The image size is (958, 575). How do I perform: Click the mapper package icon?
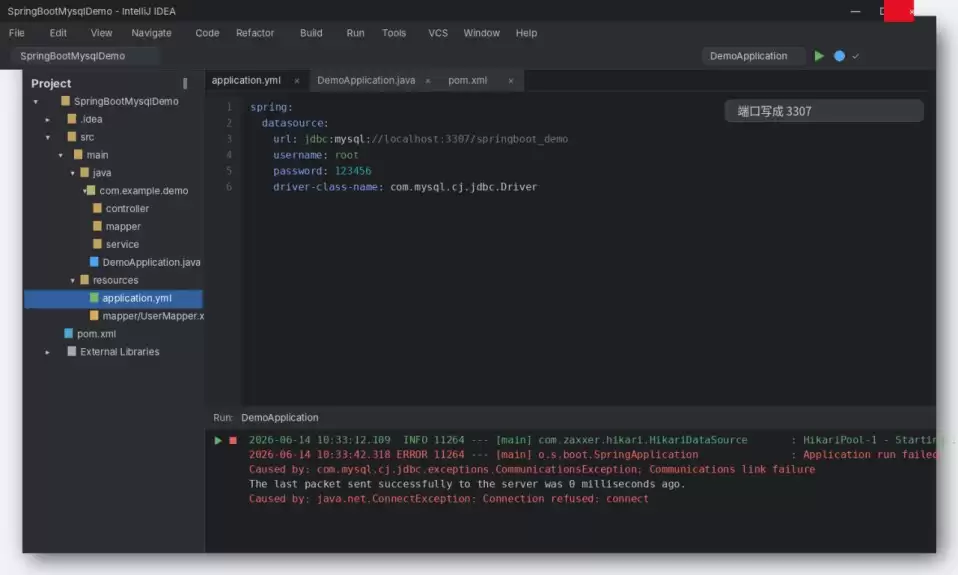point(97,226)
